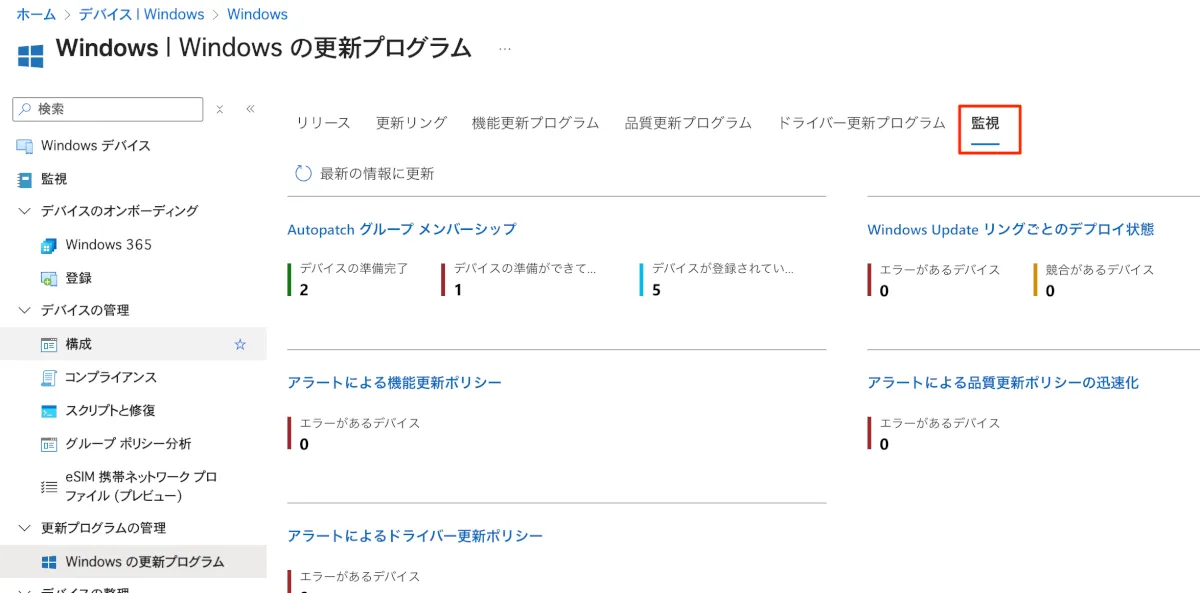Collapse the sidebar with the double-chevron icon
The image size is (1200, 593).
pyautogui.click(x=250, y=109)
